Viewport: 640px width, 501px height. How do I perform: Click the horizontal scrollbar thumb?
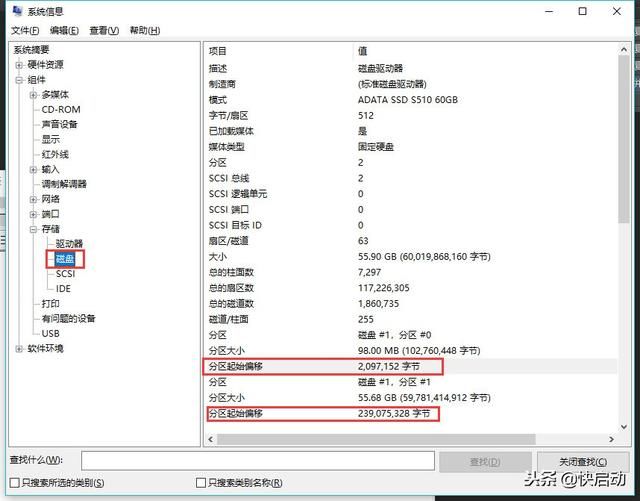(x=376, y=439)
